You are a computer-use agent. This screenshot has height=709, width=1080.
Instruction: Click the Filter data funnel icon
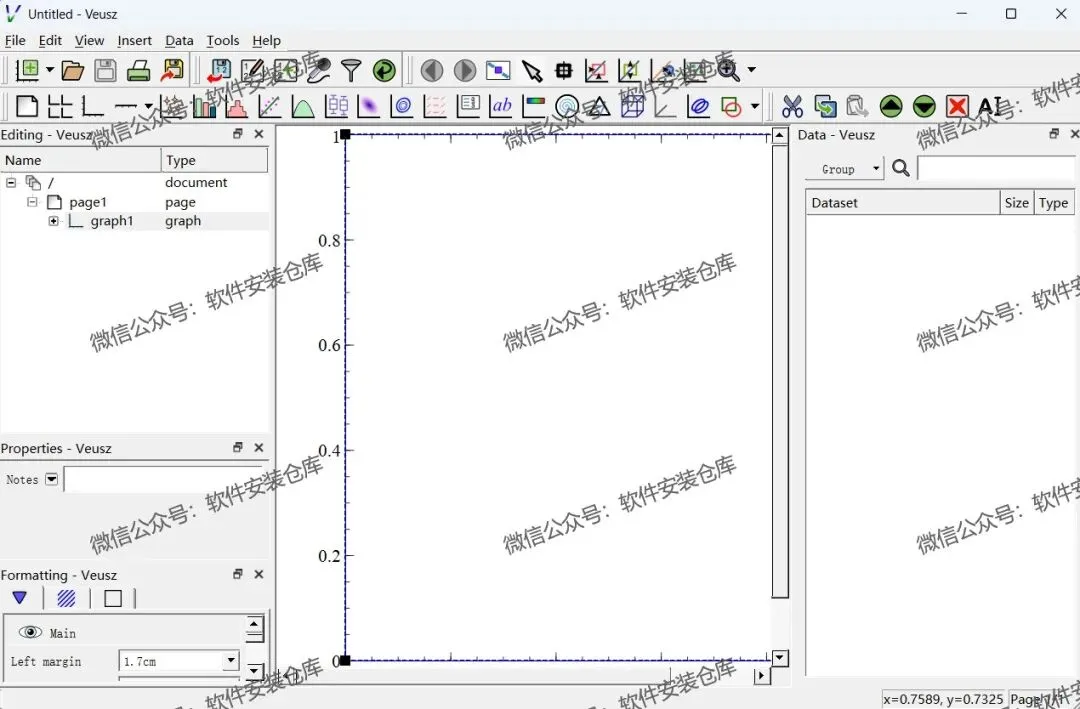tap(351, 70)
